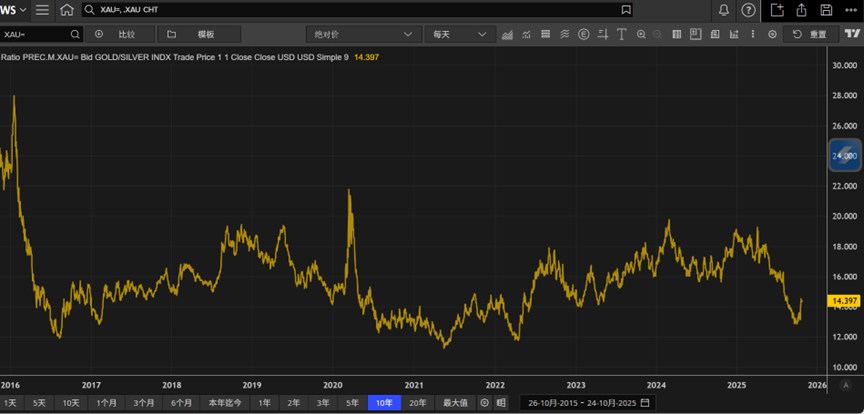This screenshot has width=864, height=414.
Task: Click the blue floating widget near 24.000
Action: [x=845, y=156]
